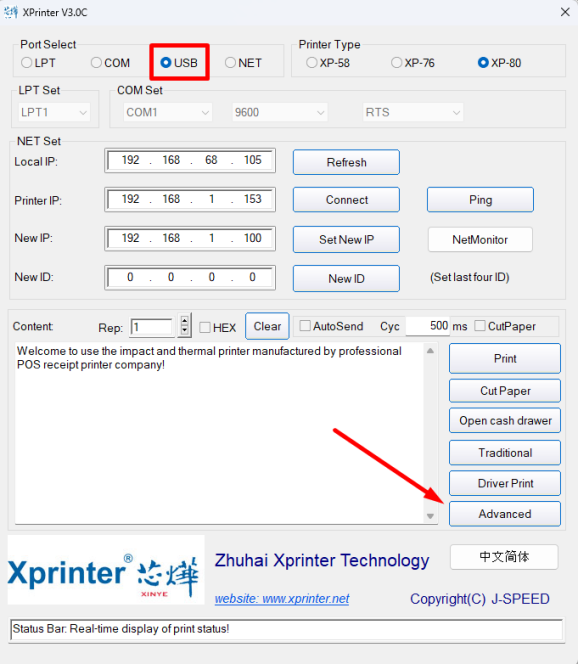Click the Ping button
Viewport: 579px width, 665px height.
pos(480,200)
